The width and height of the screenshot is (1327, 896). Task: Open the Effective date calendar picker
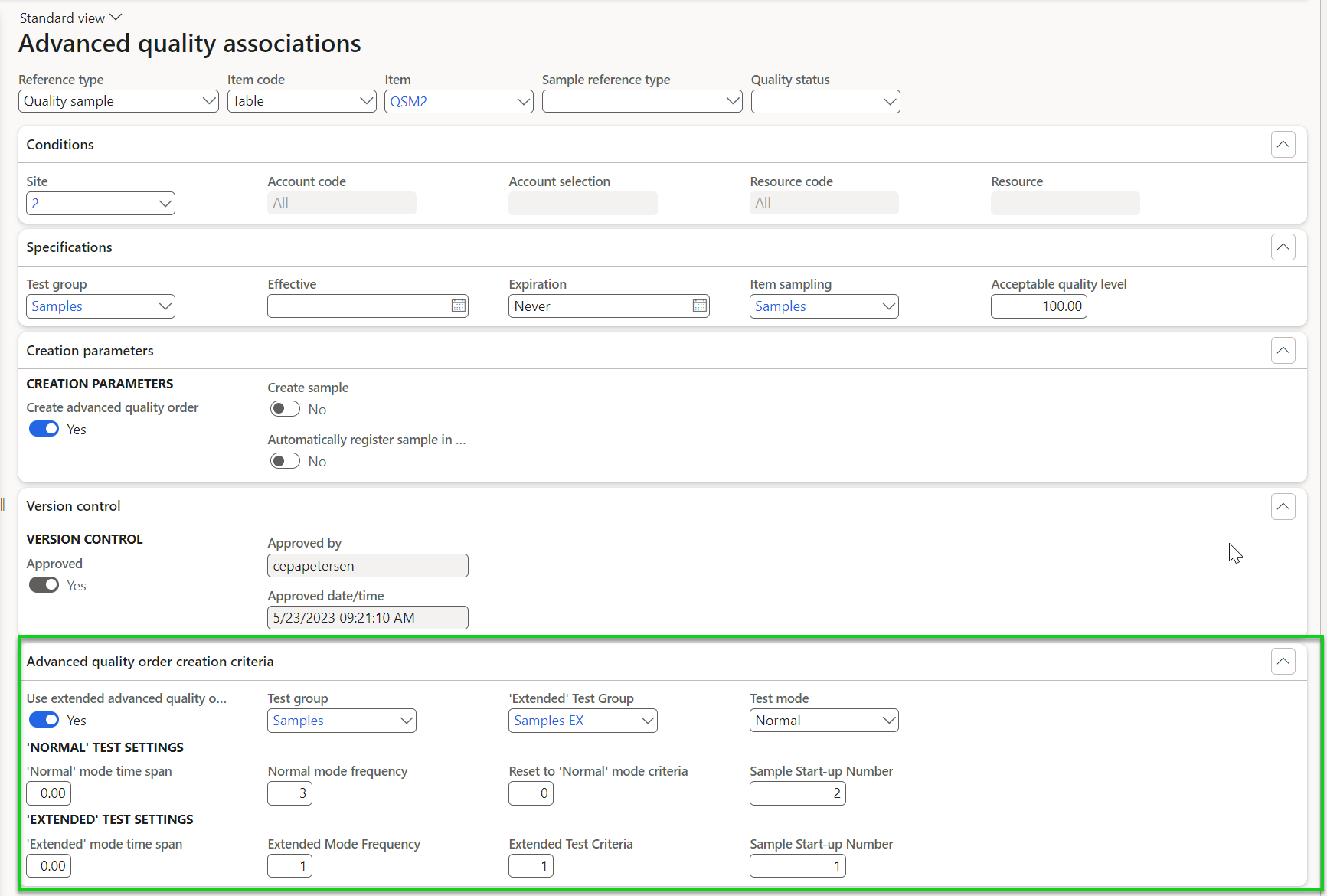(458, 306)
